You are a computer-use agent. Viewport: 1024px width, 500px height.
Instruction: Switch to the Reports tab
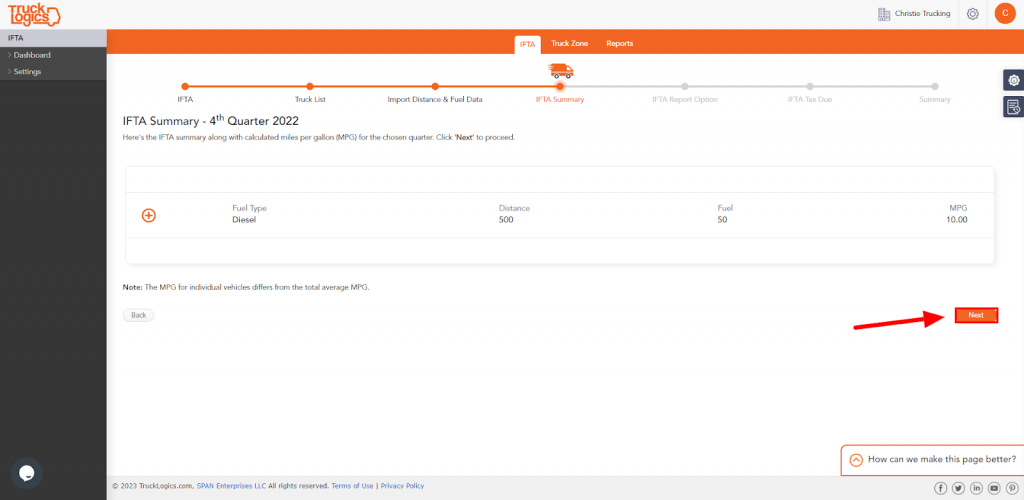point(620,44)
